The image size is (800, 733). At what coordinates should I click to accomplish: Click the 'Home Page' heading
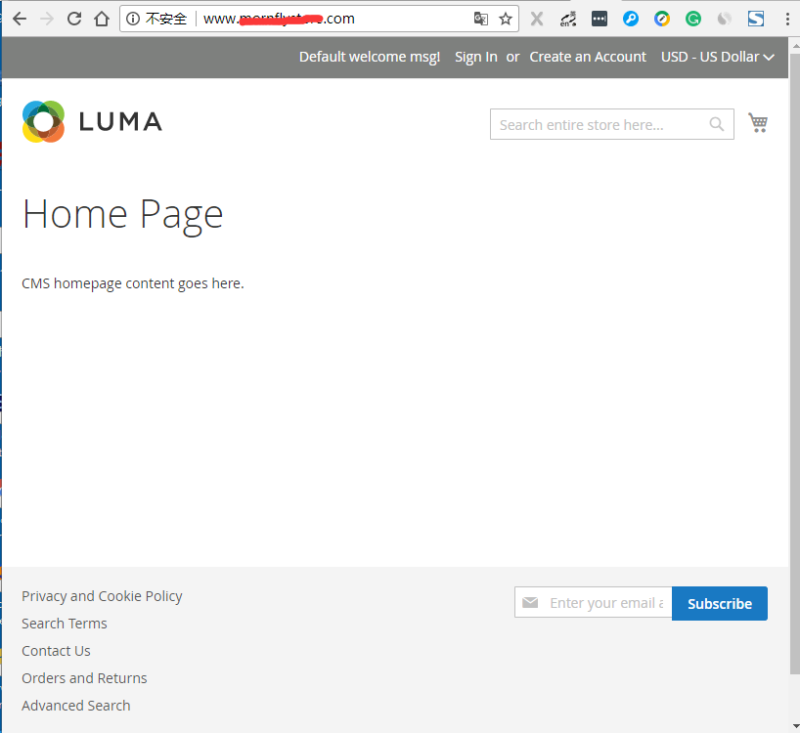tap(123, 215)
